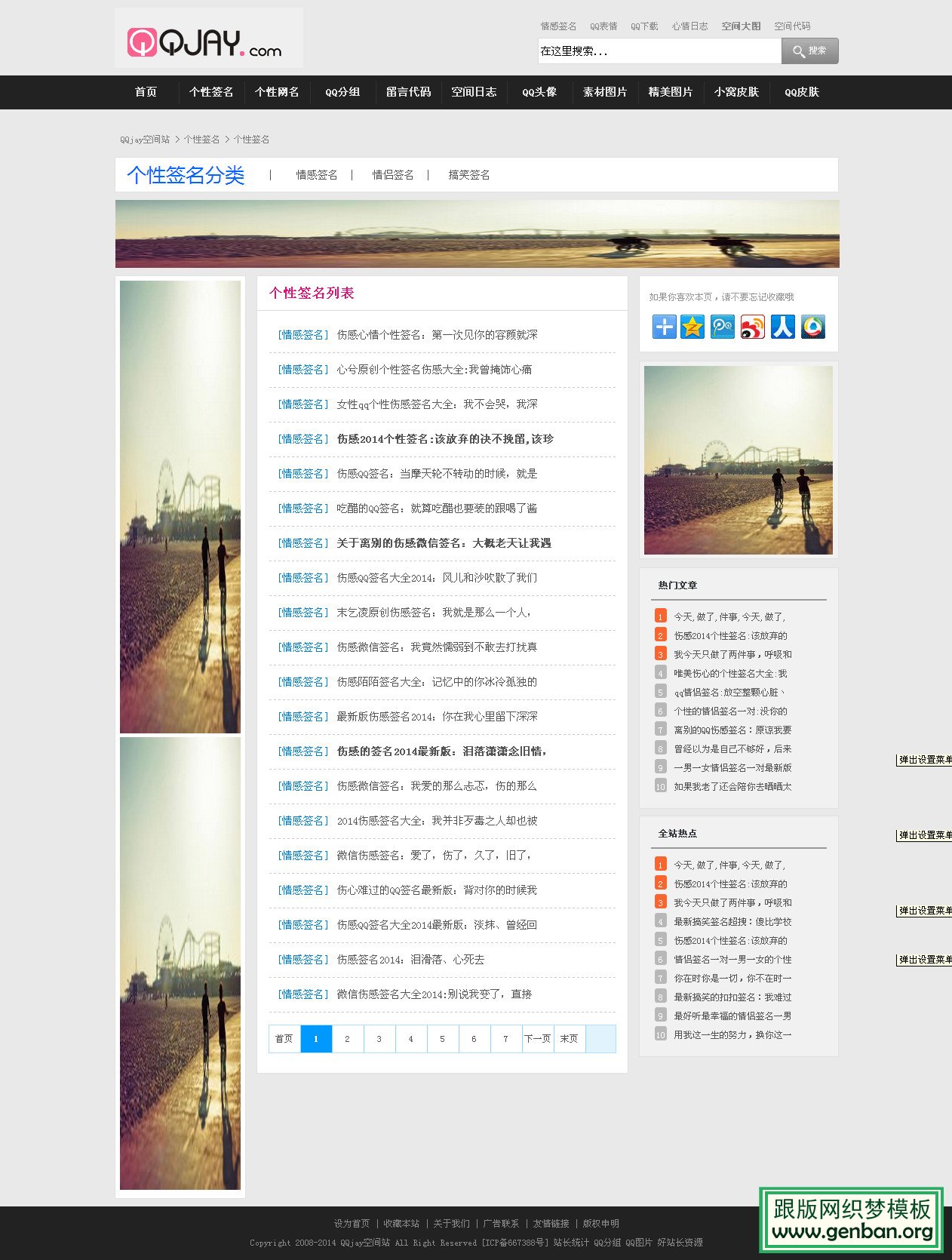Click the square beach cyclists photo

pos(739,460)
